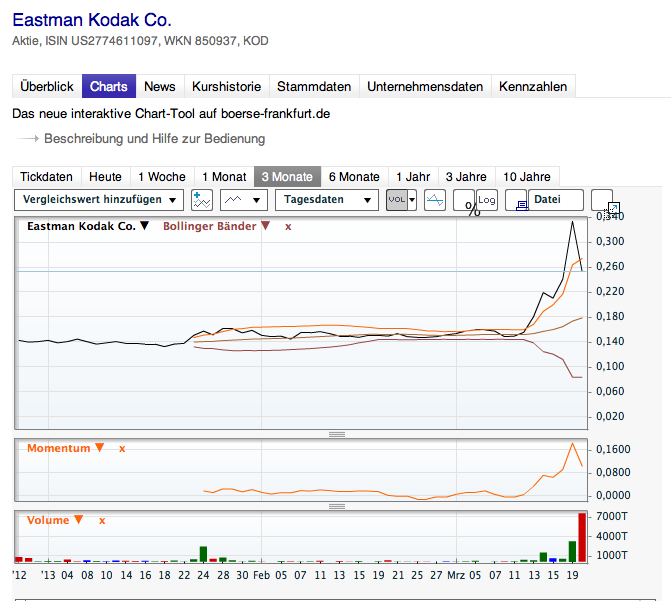Image resolution: width=671 pixels, height=601 pixels.
Task: Click the 7000T volume axis label
Action: pos(612,516)
